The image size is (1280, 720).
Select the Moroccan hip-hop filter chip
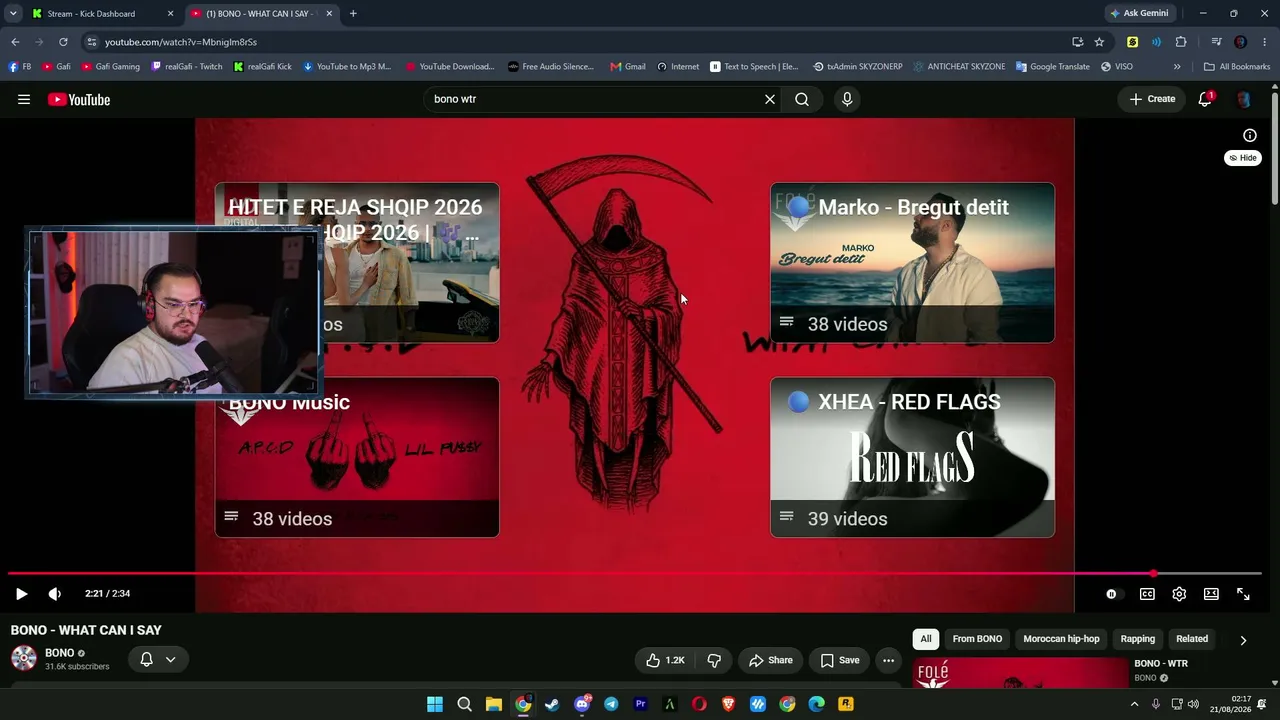click(x=1061, y=639)
